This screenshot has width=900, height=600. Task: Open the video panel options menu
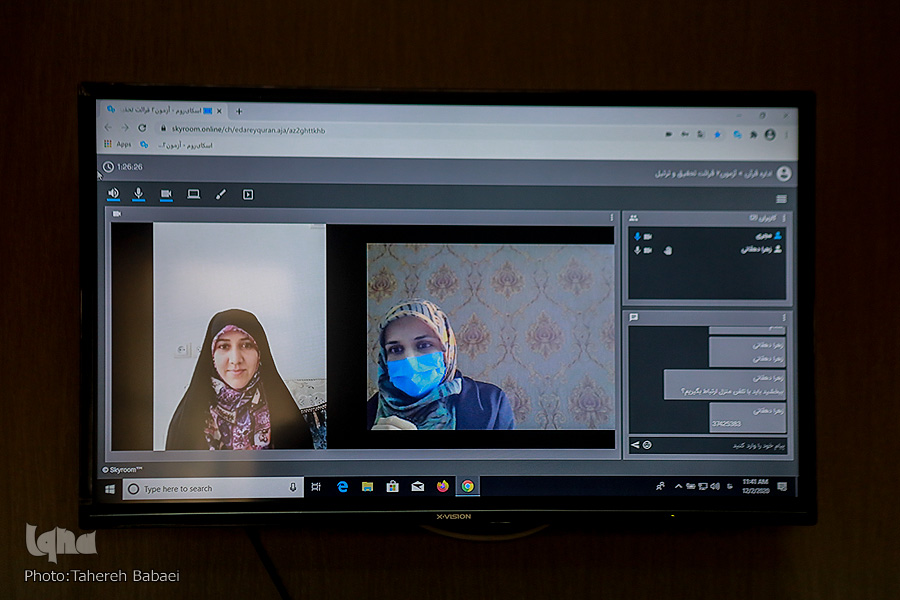click(612, 216)
